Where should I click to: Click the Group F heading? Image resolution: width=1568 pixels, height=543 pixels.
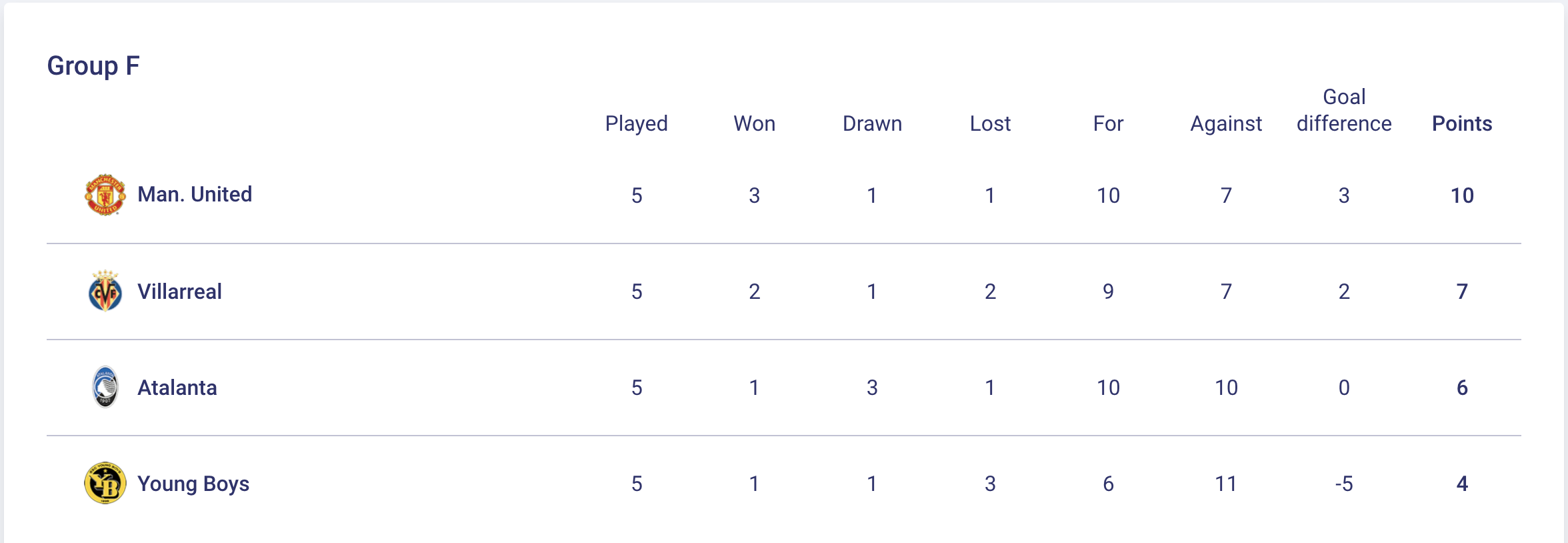(93, 66)
